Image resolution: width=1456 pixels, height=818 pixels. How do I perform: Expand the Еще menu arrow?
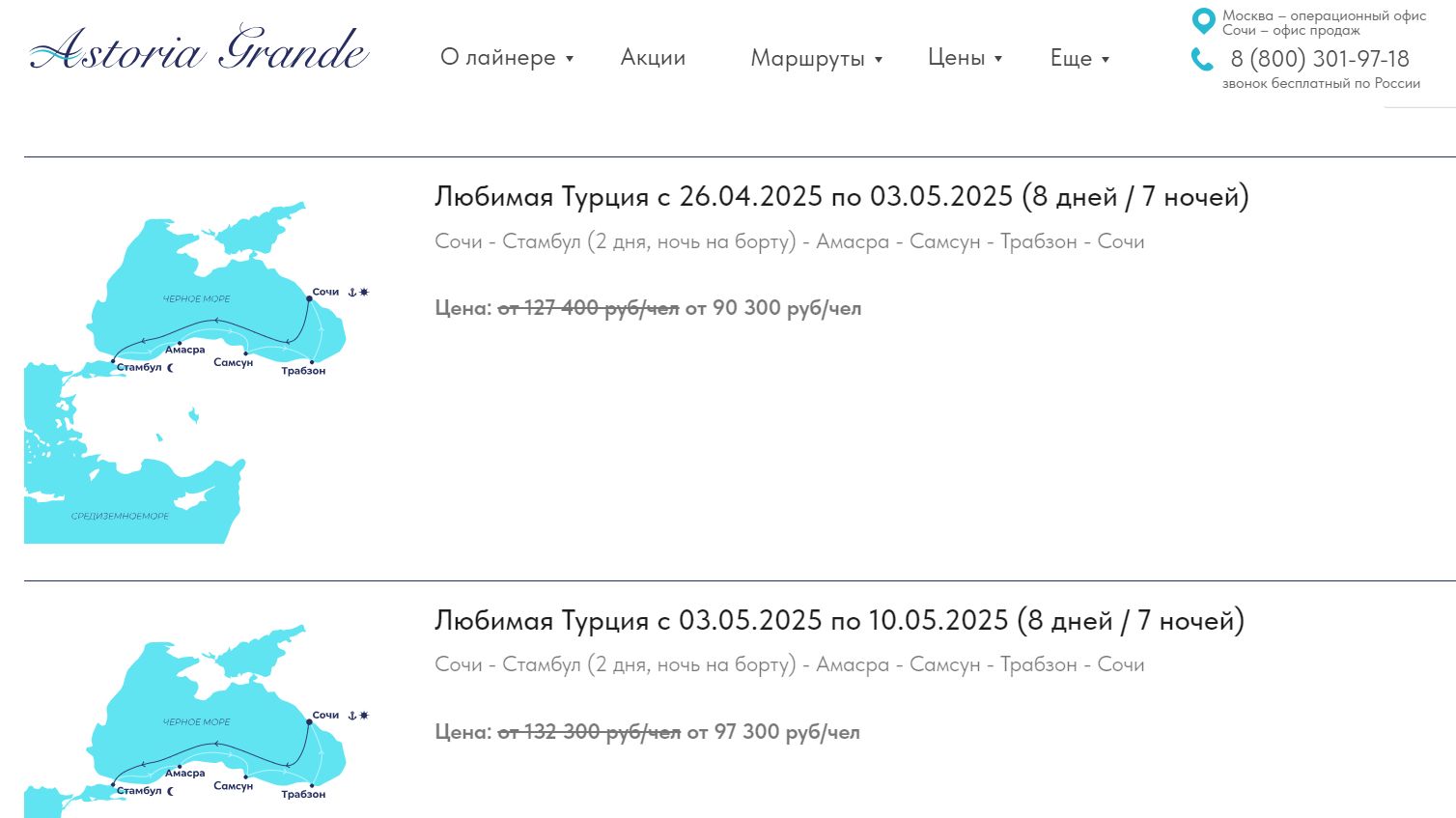[1106, 60]
